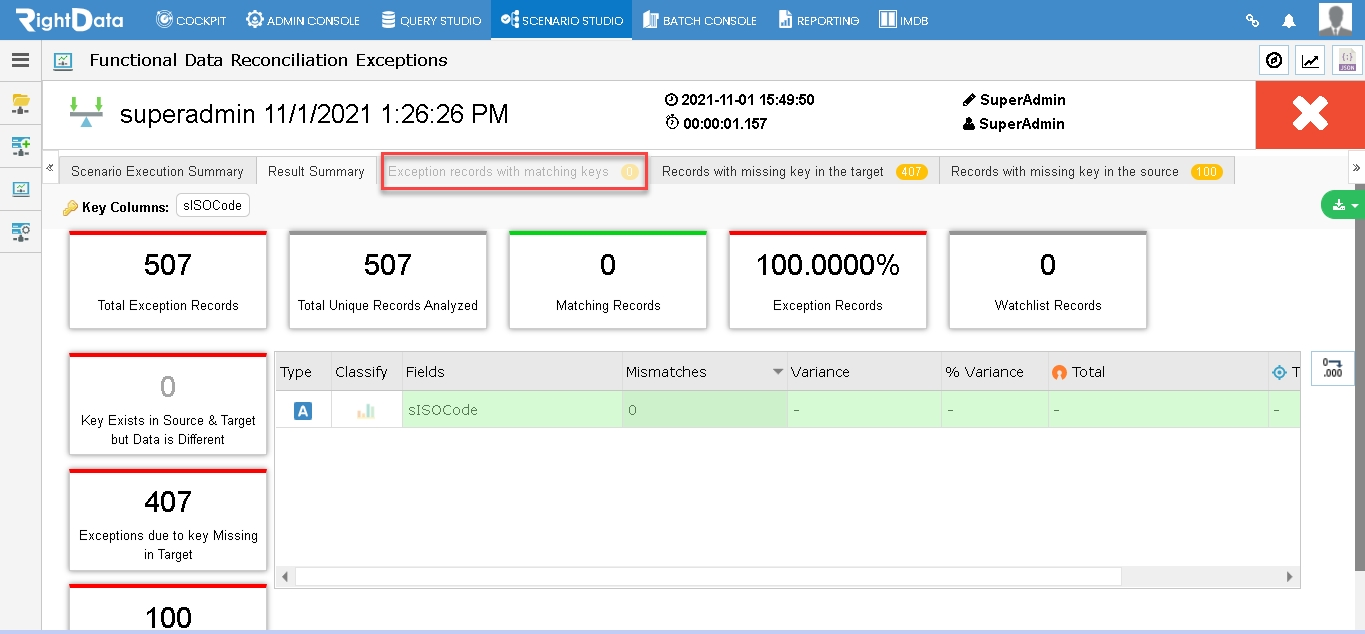Expand the Mismatches column sort arrow
The height and width of the screenshot is (634, 1365).
click(778, 372)
